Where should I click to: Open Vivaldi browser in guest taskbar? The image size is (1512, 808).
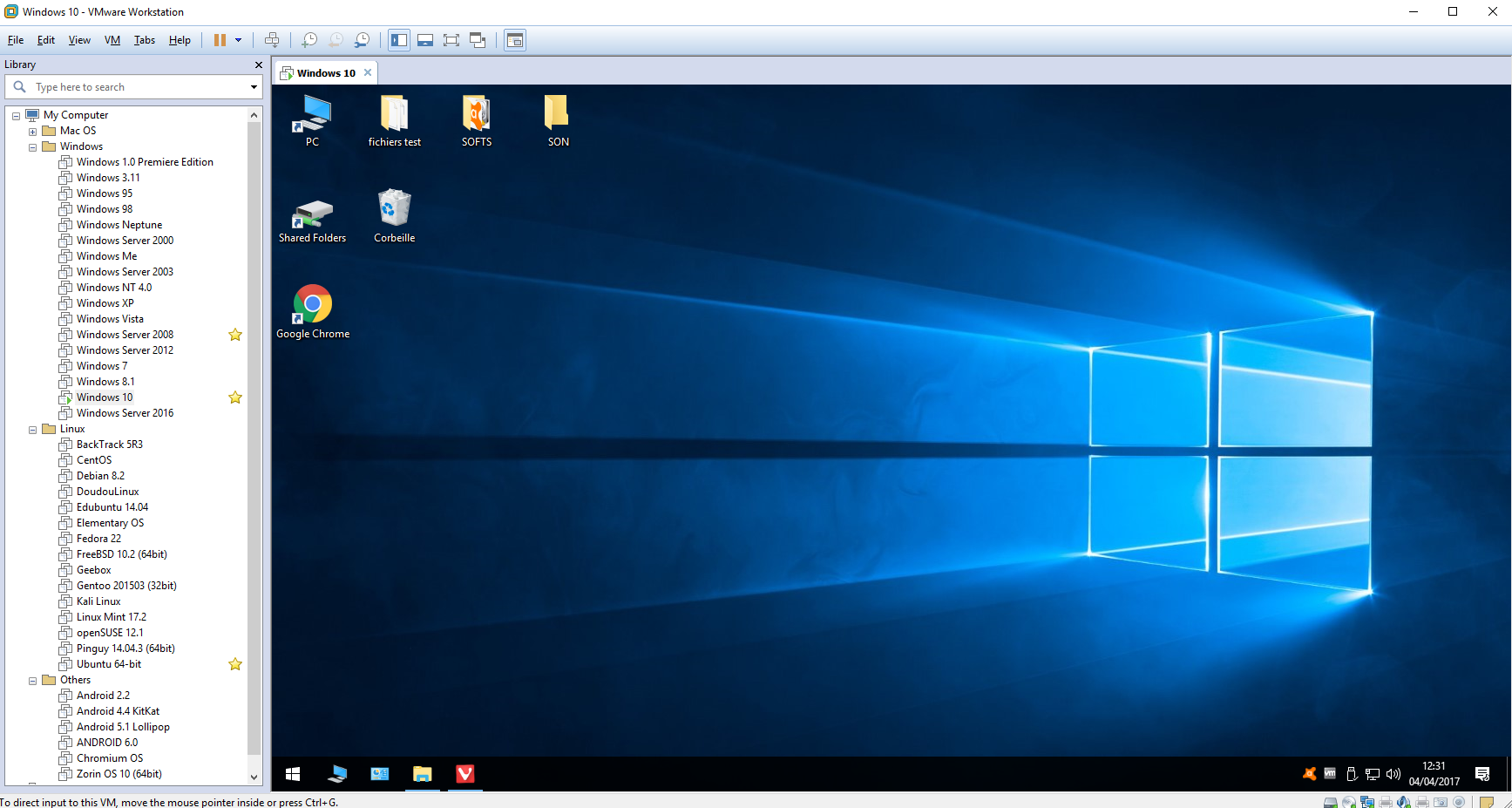coord(465,774)
